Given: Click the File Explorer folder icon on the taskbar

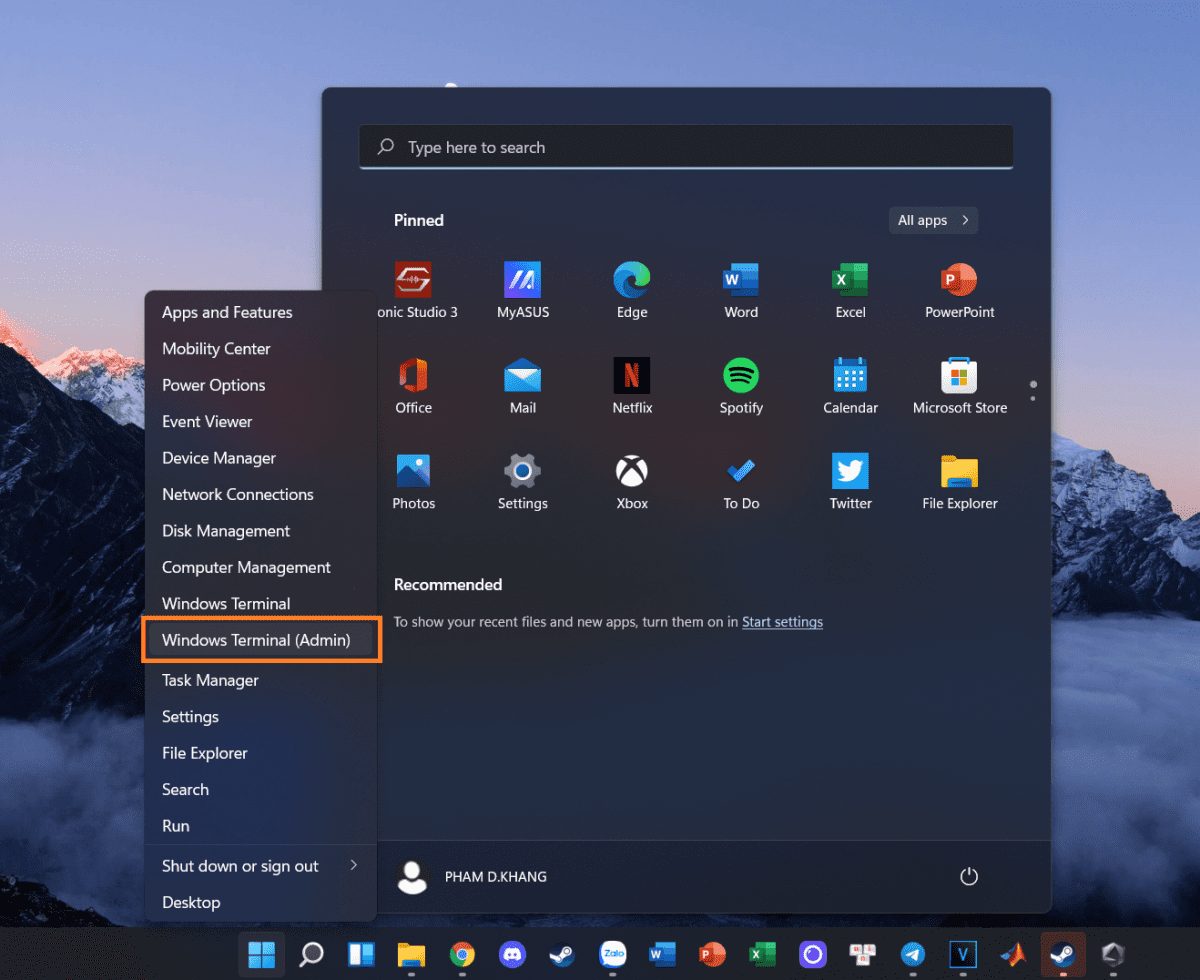Looking at the screenshot, I should pyautogui.click(x=411, y=955).
